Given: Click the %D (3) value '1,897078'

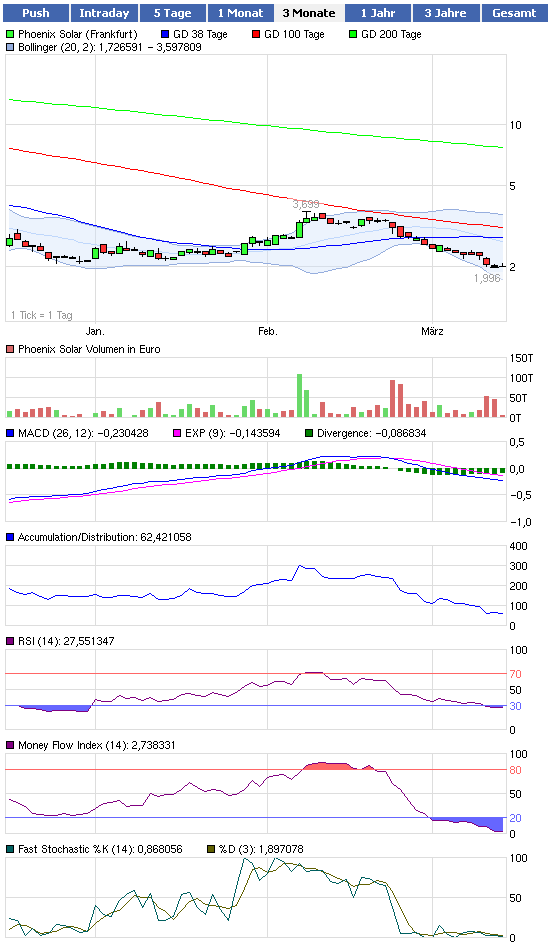Looking at the screenshot, I should [x=281, y=850].
